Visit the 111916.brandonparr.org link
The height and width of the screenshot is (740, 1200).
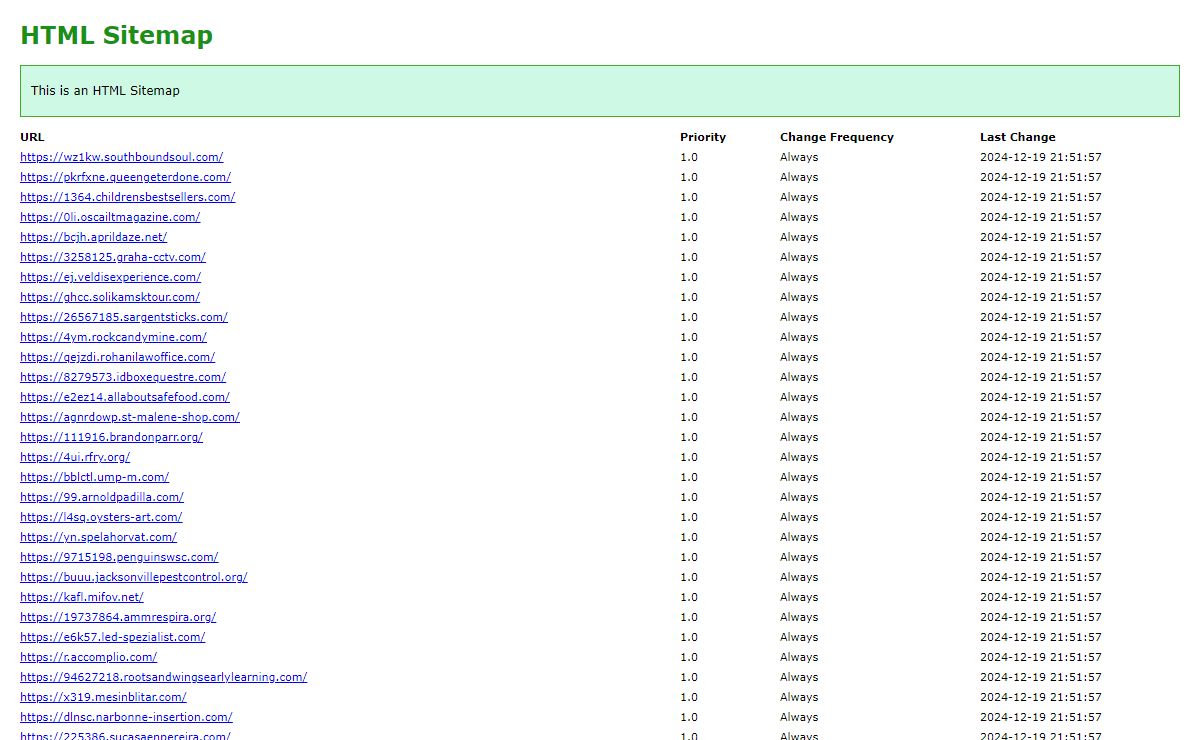point(111,437)
